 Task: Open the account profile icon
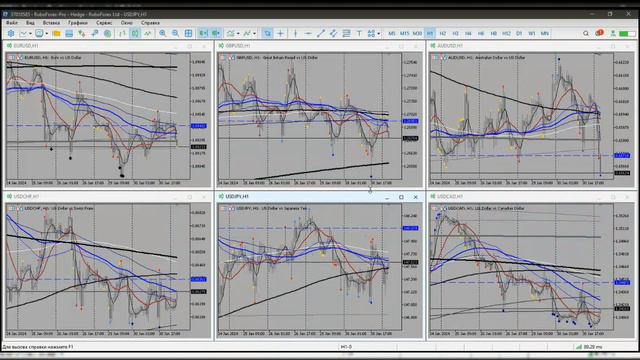pos(613,33)
